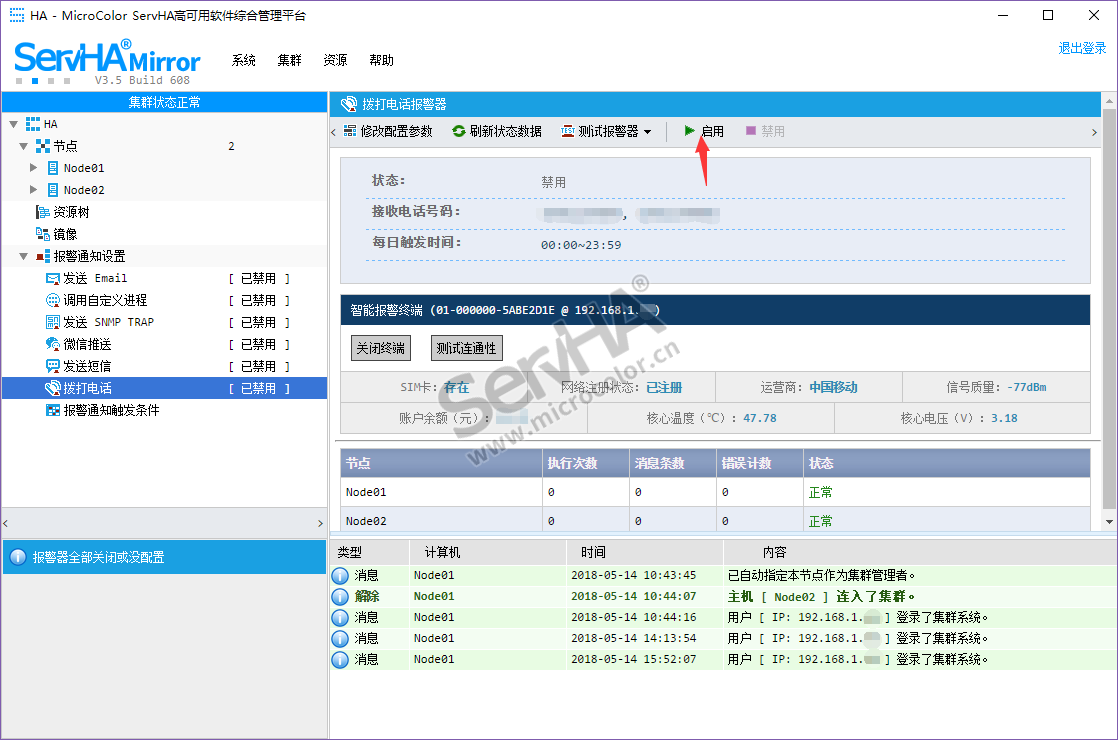Open the 资源 menu
The height and width of the screenshot is (740, 1118).
tap(335, 60)
